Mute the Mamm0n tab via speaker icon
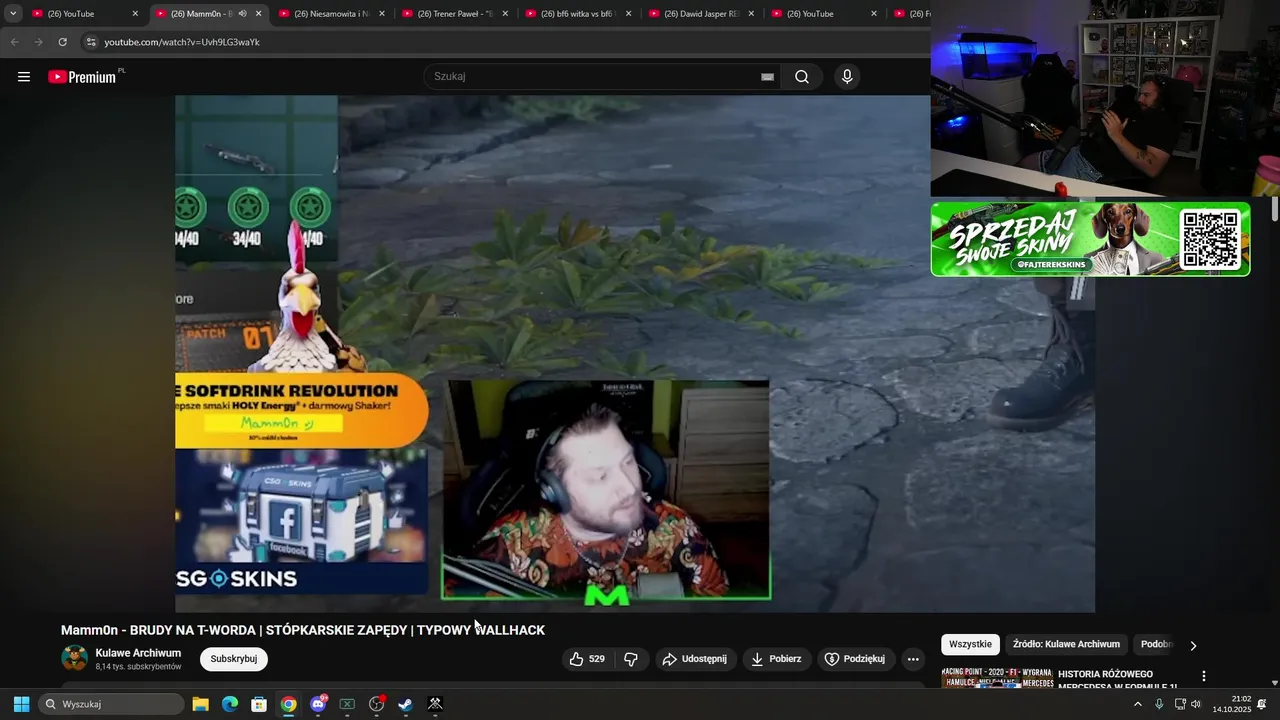Image resolution: width=1280 pixels, height=720 pixels. coord(242,14)
